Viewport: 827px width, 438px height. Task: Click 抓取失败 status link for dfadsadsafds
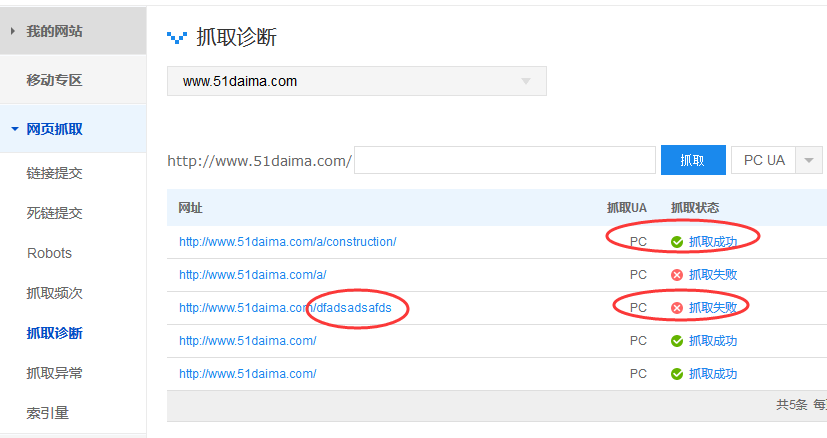click(713, 308)
